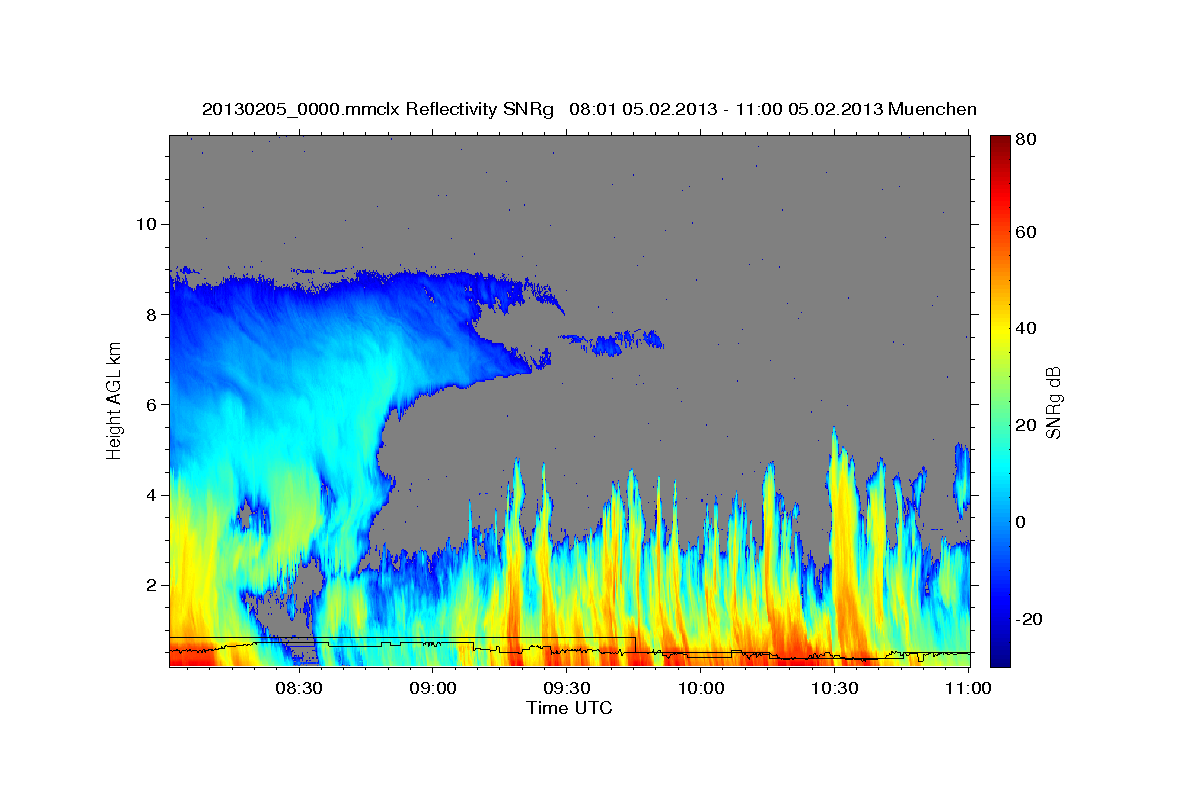Click the dark red top of the colorbar
This screenshot has height=800, width=1200.
pyautogui.click(x=1000, y=143)
